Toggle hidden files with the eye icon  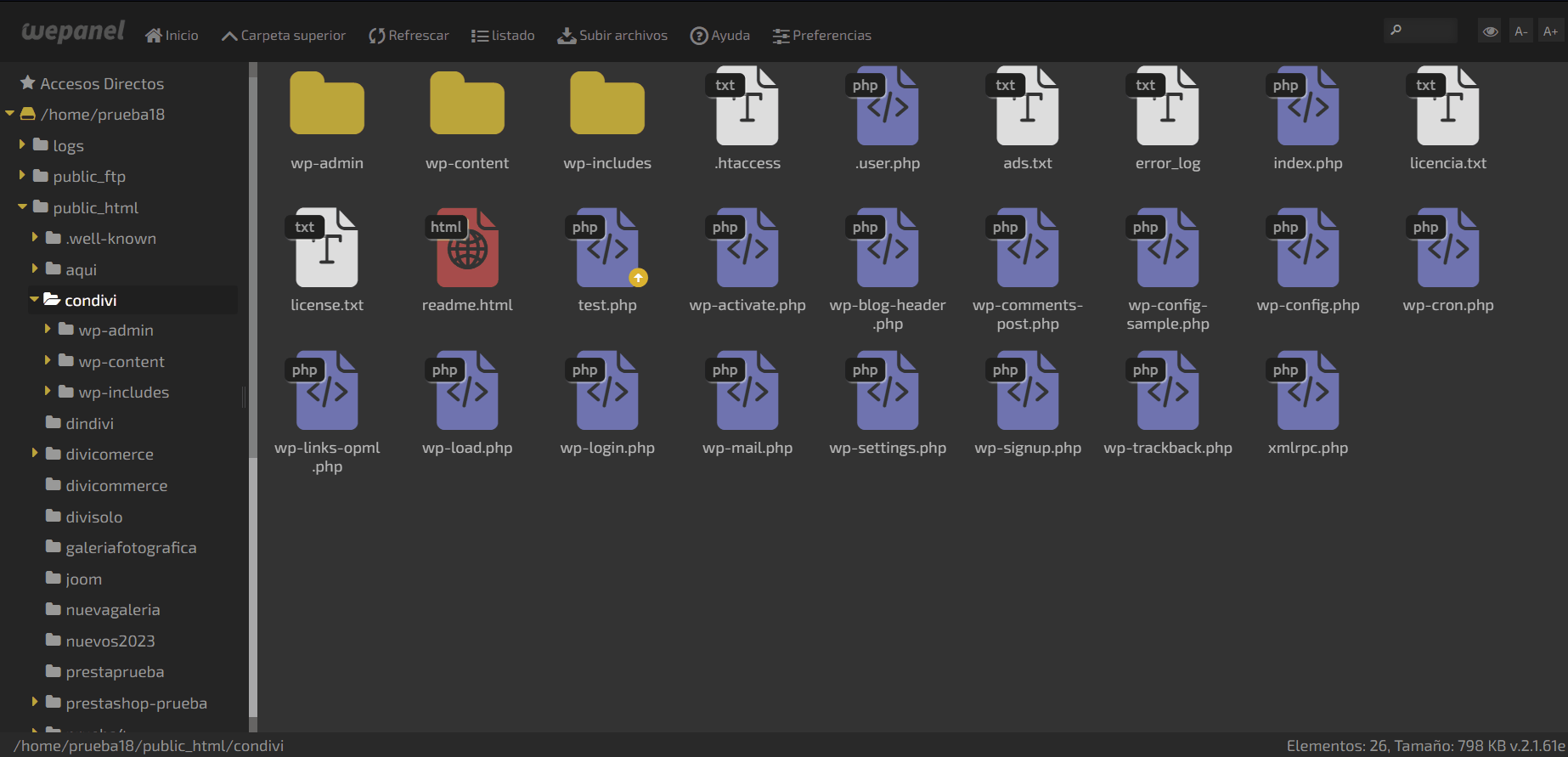1490,31
